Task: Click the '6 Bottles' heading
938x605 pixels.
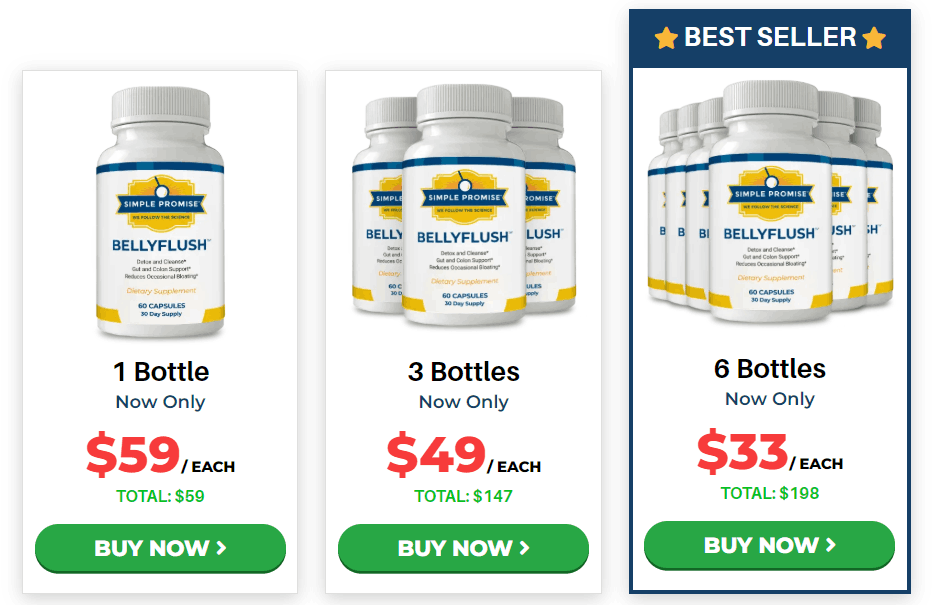Action: (770, 369)
